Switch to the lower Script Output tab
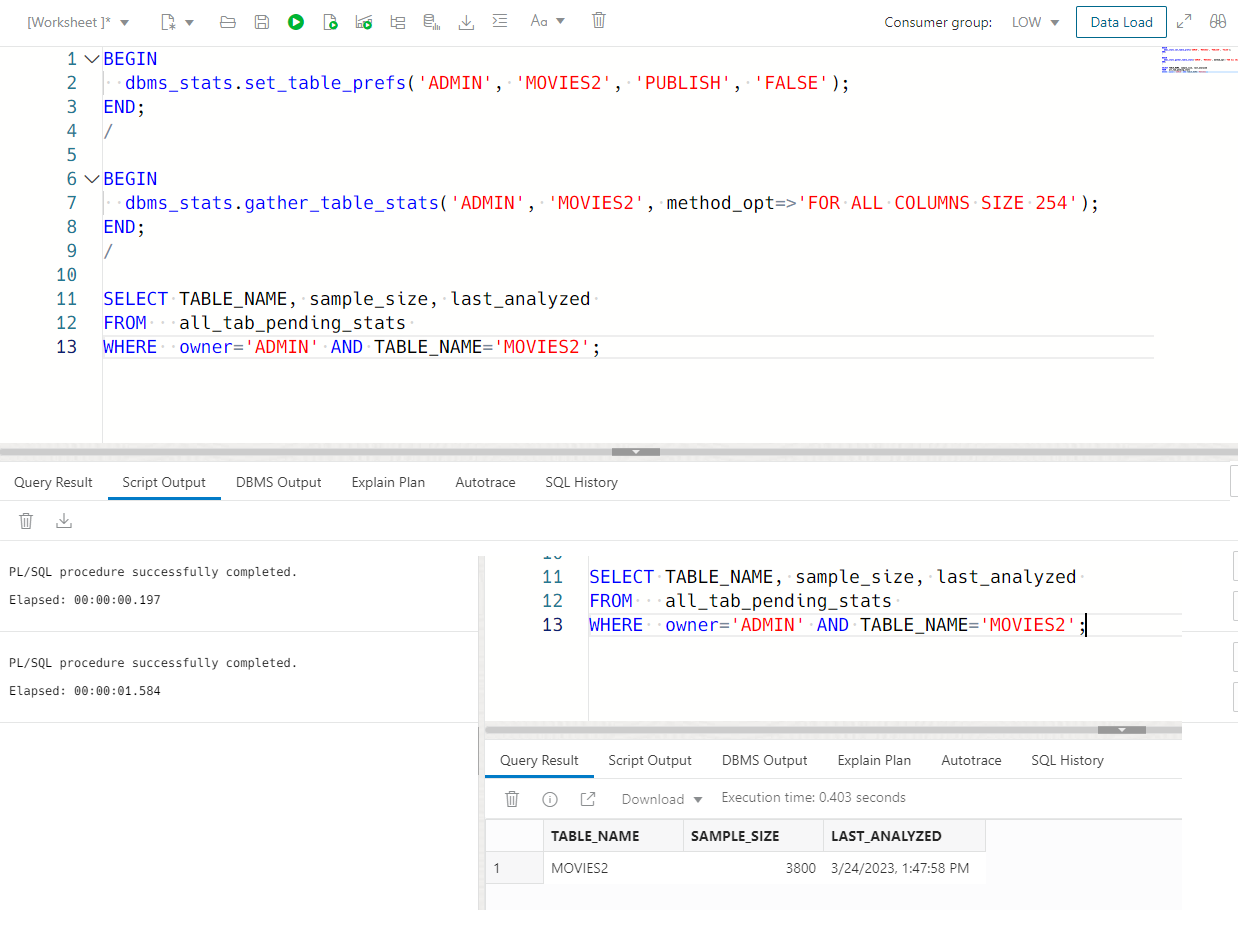This screenshot has height=927, width=1238. coord(650,760)
